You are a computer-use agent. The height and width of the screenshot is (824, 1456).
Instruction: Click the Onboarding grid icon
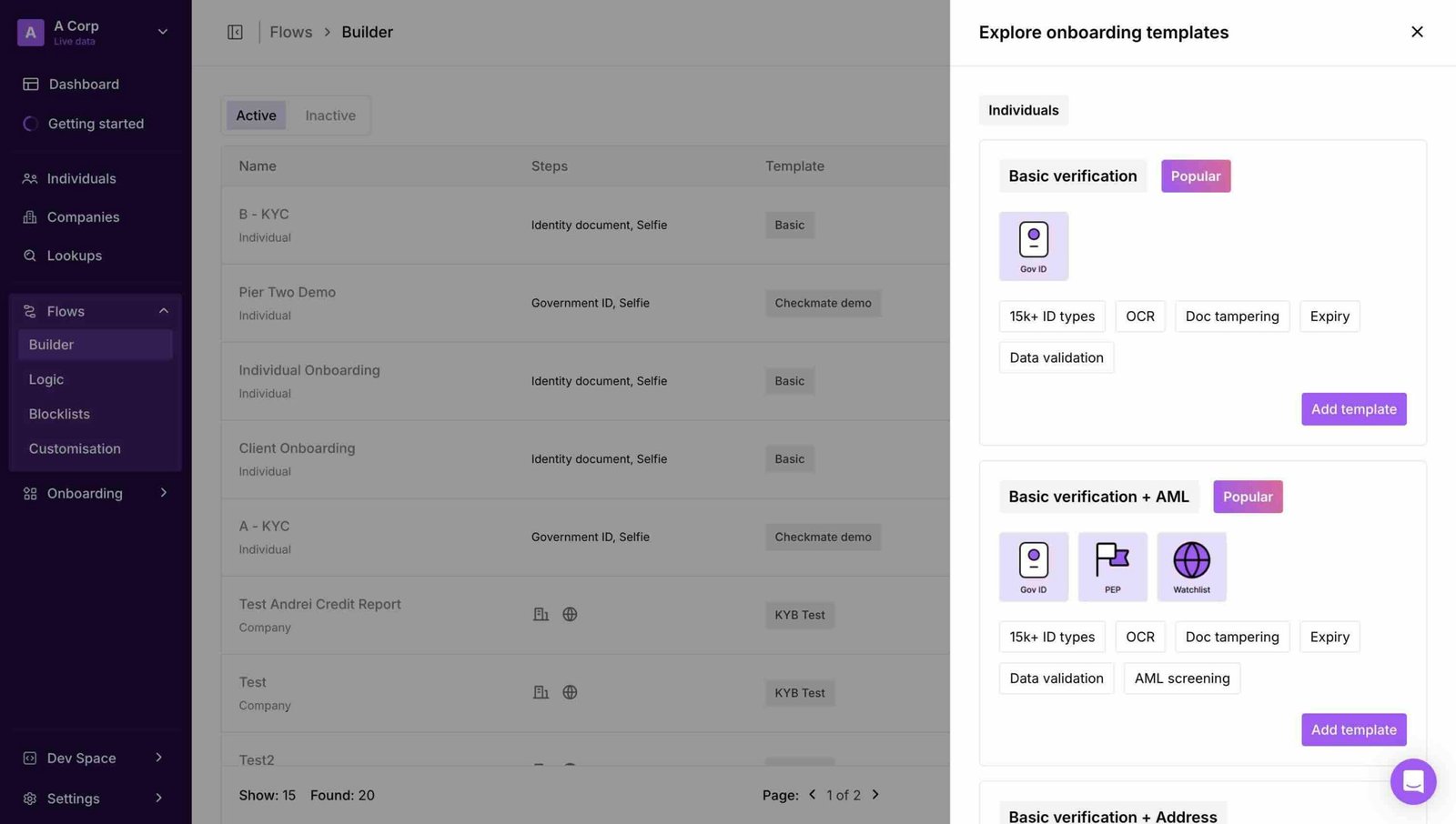click(30, 493)
